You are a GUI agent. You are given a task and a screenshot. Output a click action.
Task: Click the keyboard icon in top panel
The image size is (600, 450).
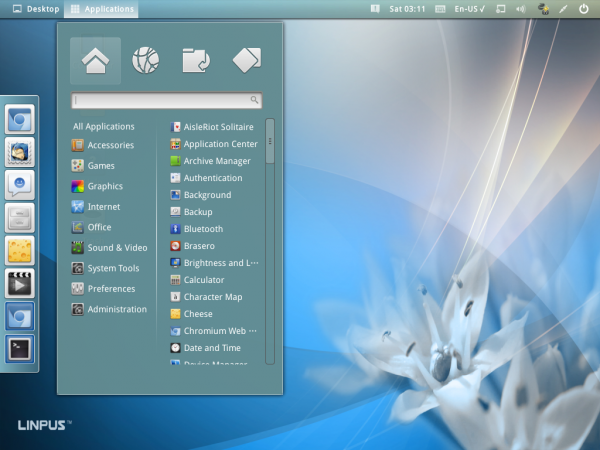point(440,9)
